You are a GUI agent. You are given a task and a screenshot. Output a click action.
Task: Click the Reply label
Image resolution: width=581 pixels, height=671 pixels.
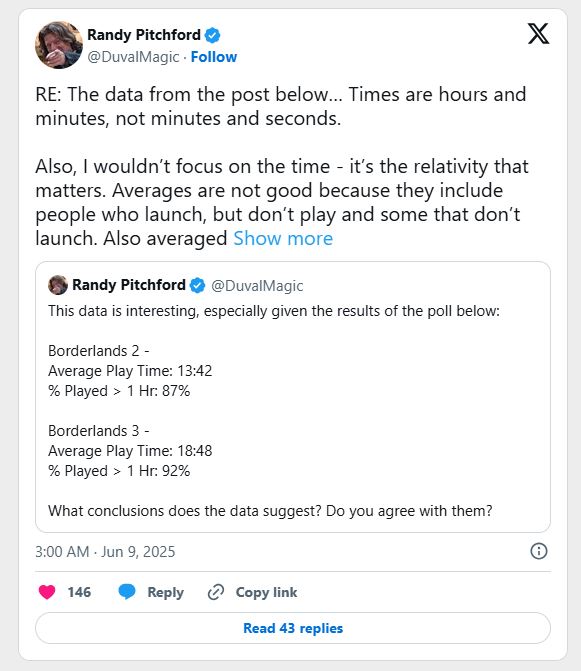coord(166,592)
